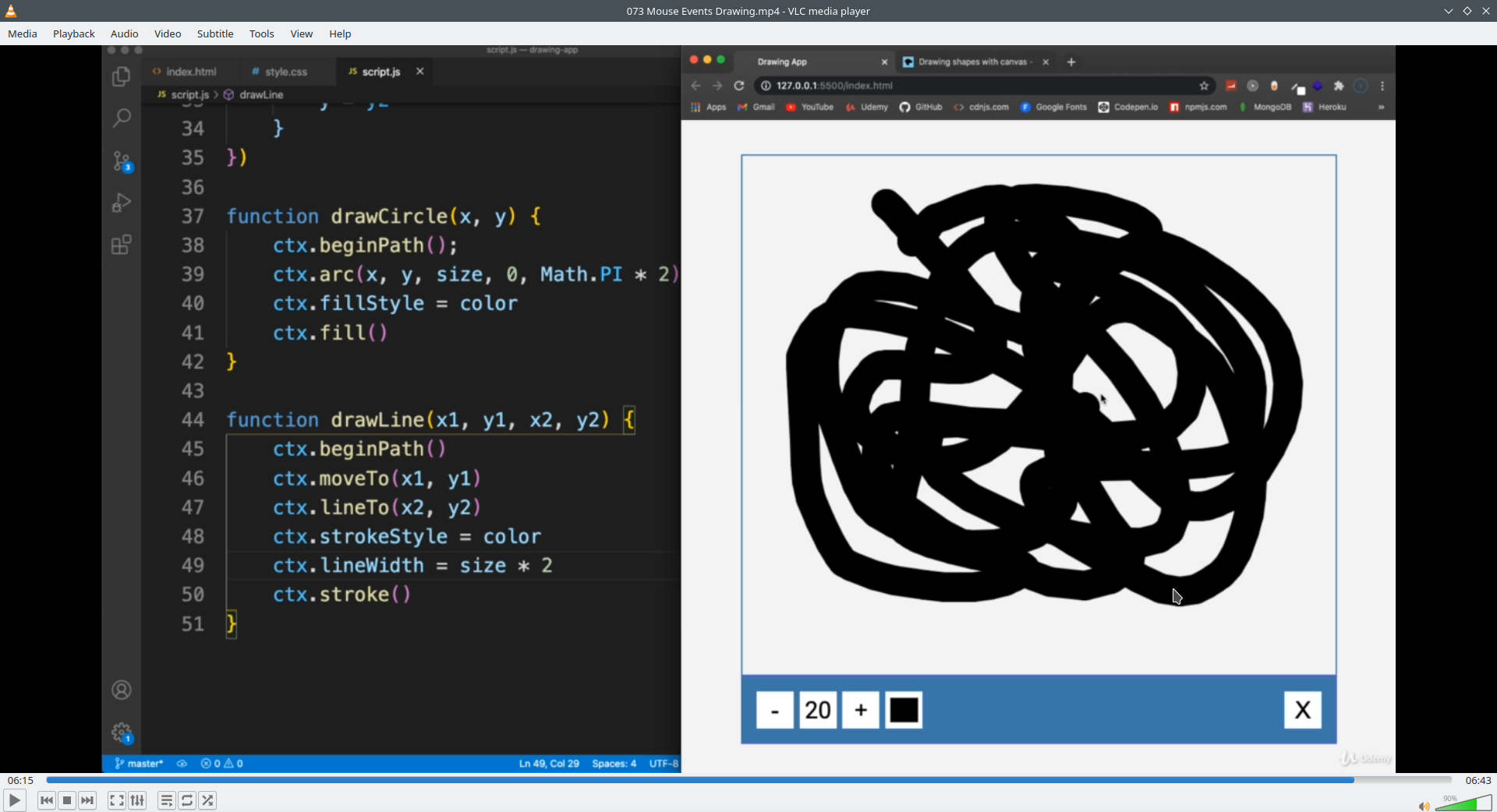Click the browser forward arrow
The height and width of the screenshot is (812, 1497).
[717, 86]
